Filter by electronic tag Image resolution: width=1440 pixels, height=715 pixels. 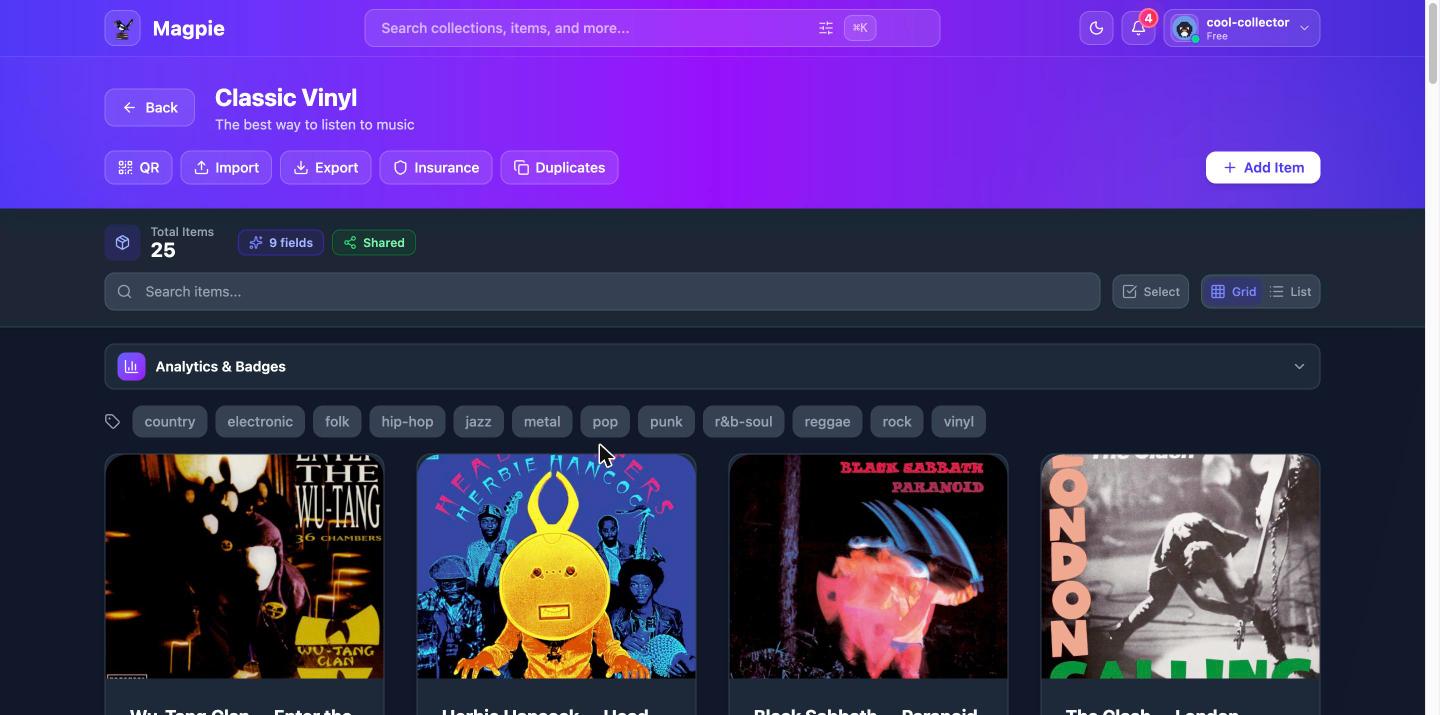pyautogui.click(x=260, y=422)
